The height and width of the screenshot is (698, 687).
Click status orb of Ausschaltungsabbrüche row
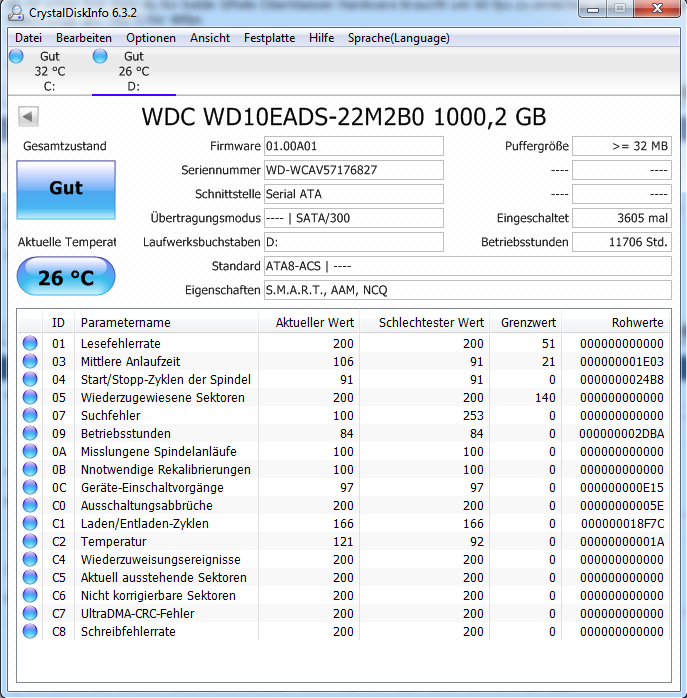click(30, 505)
